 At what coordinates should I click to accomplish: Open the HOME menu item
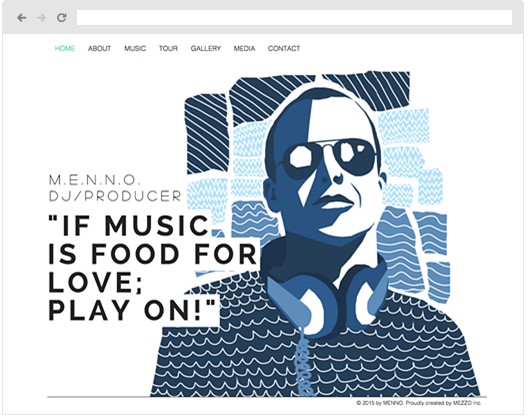pyautogui.click(x=65, y=49)
